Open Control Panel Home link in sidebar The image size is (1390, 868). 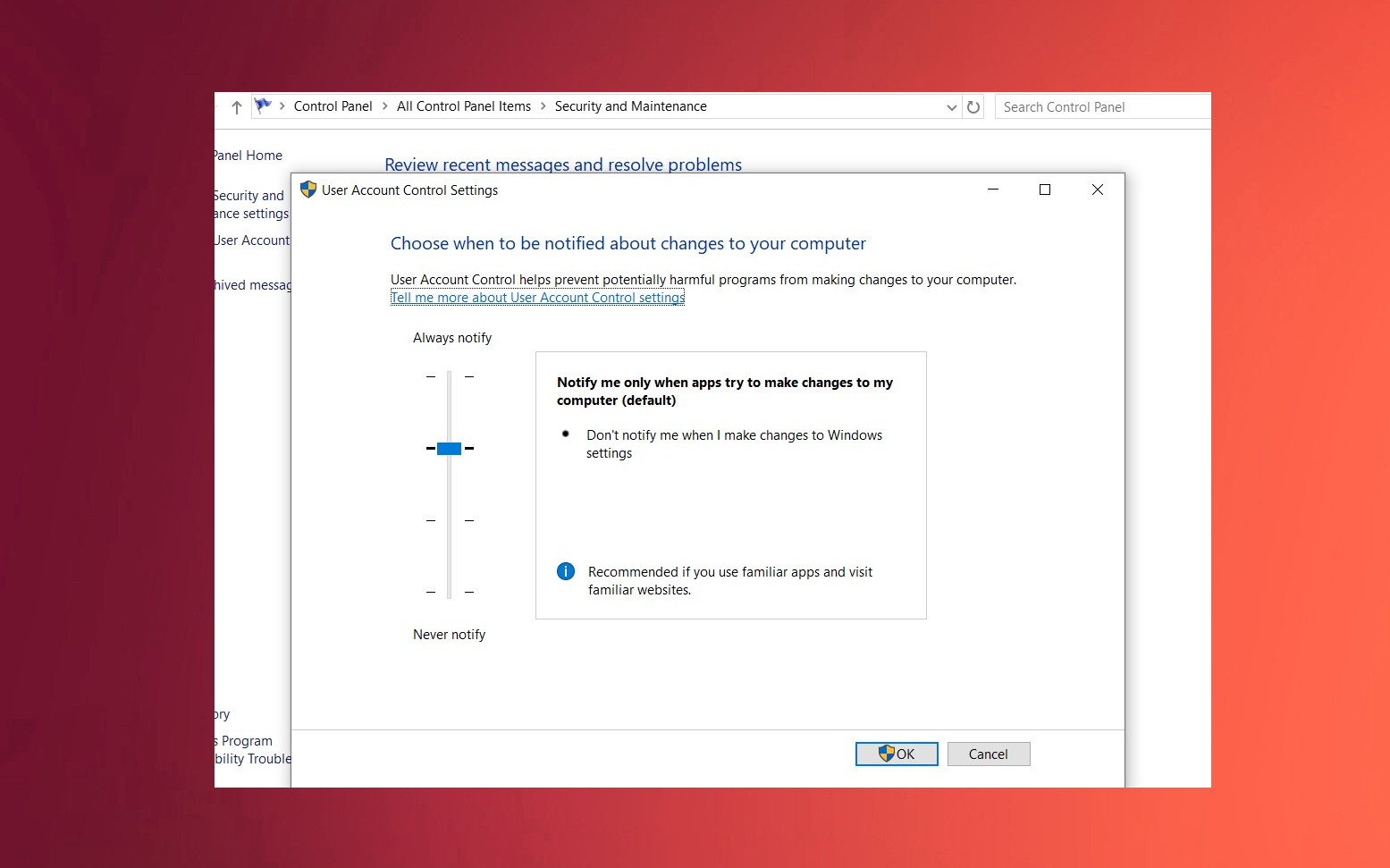pyautogui.click(x=248, y=156)
